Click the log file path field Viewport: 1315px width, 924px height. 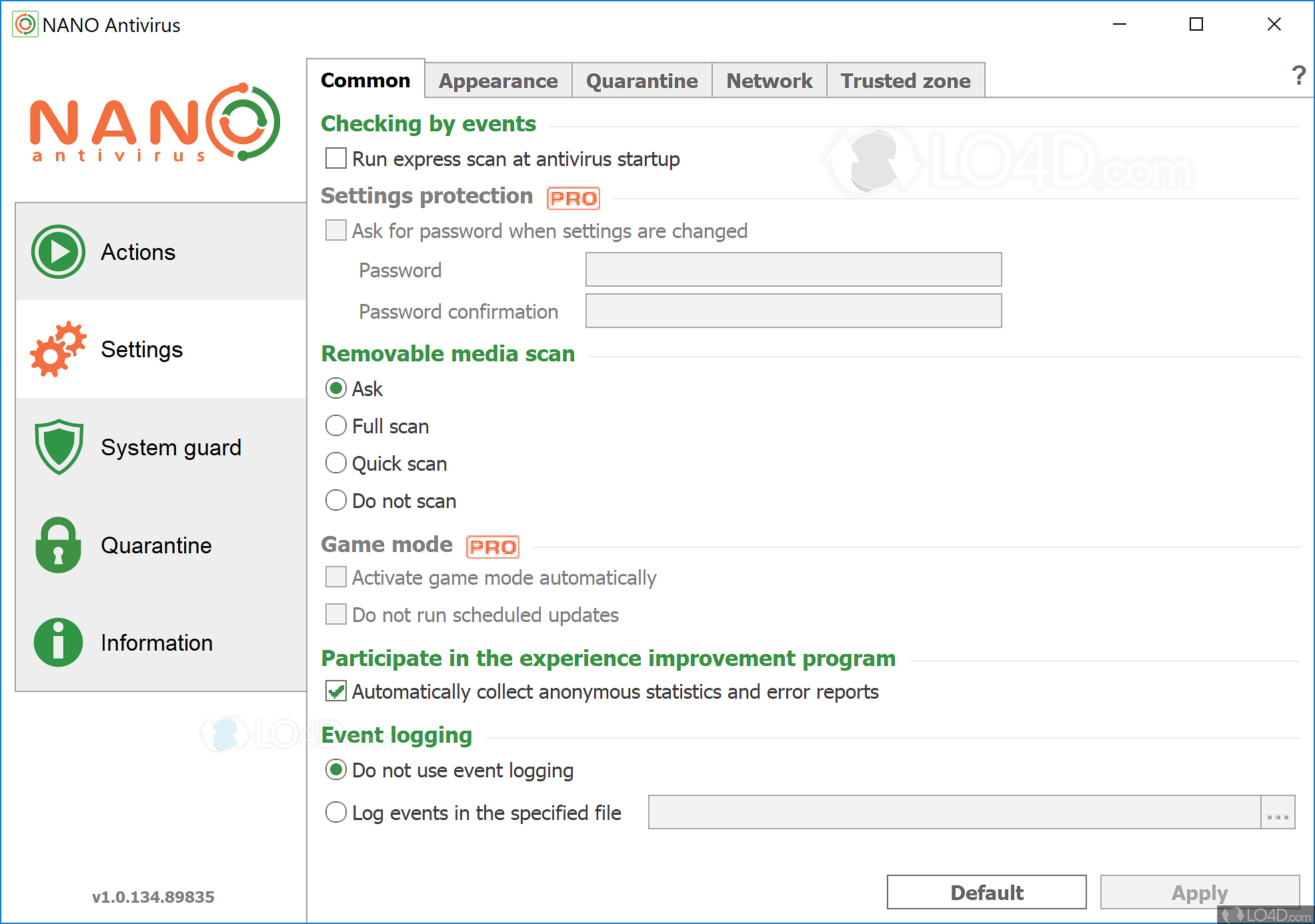(x=954, y=812)
